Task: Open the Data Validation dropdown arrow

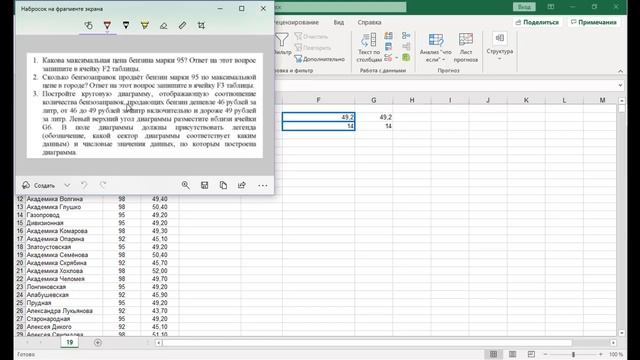Action: point(396,58)
